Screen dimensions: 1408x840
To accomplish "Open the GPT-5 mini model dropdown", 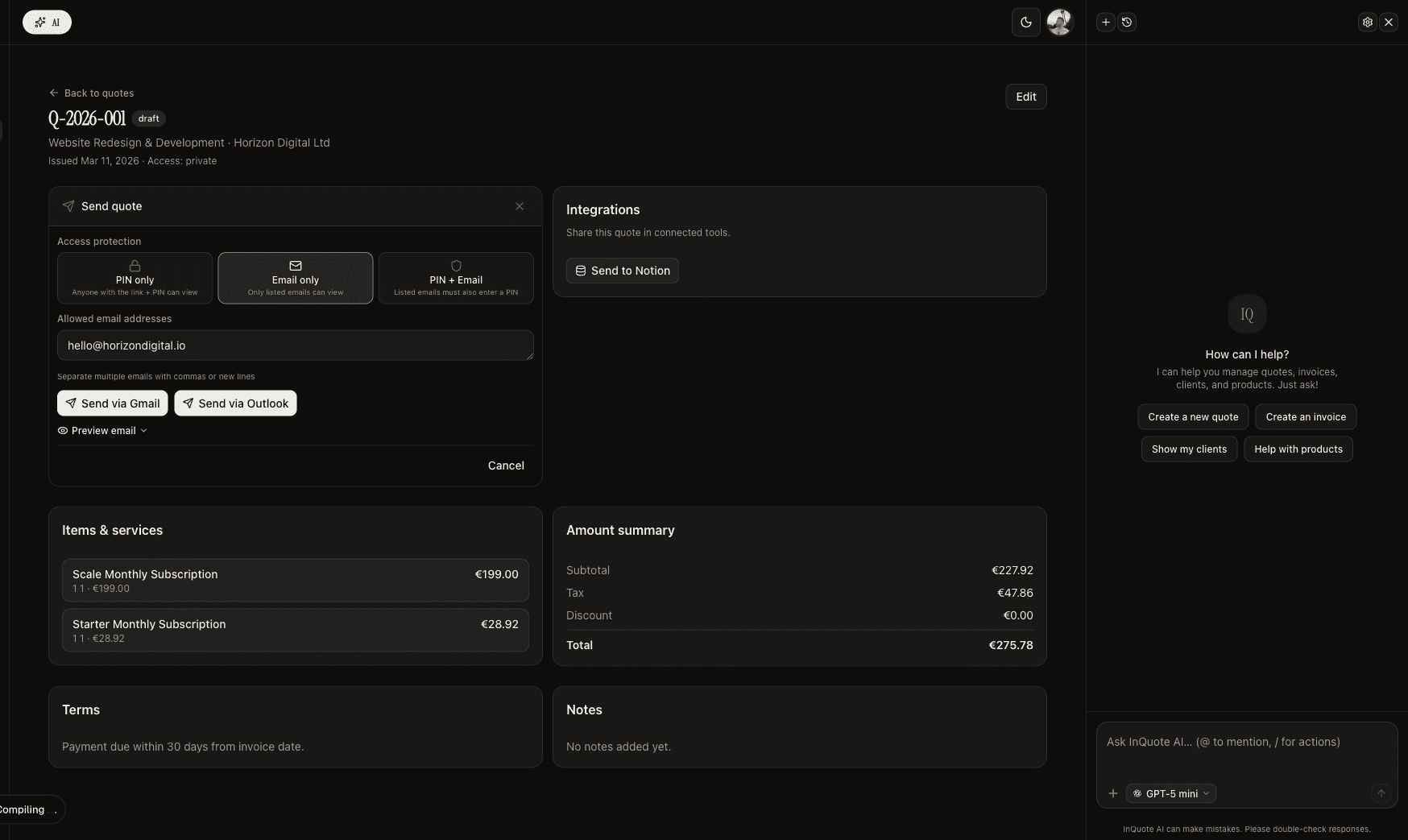I will (x=1171, y=793).
